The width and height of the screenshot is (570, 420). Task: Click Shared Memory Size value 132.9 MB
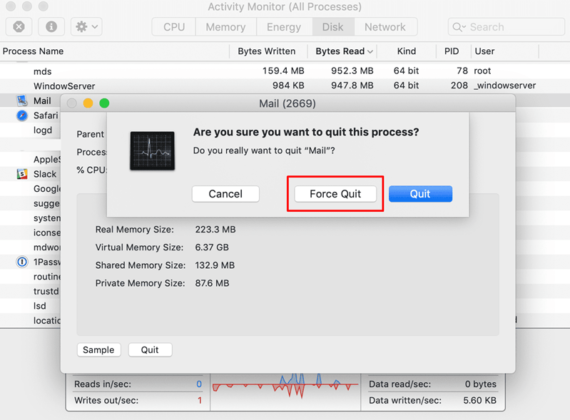coord(215,265)
